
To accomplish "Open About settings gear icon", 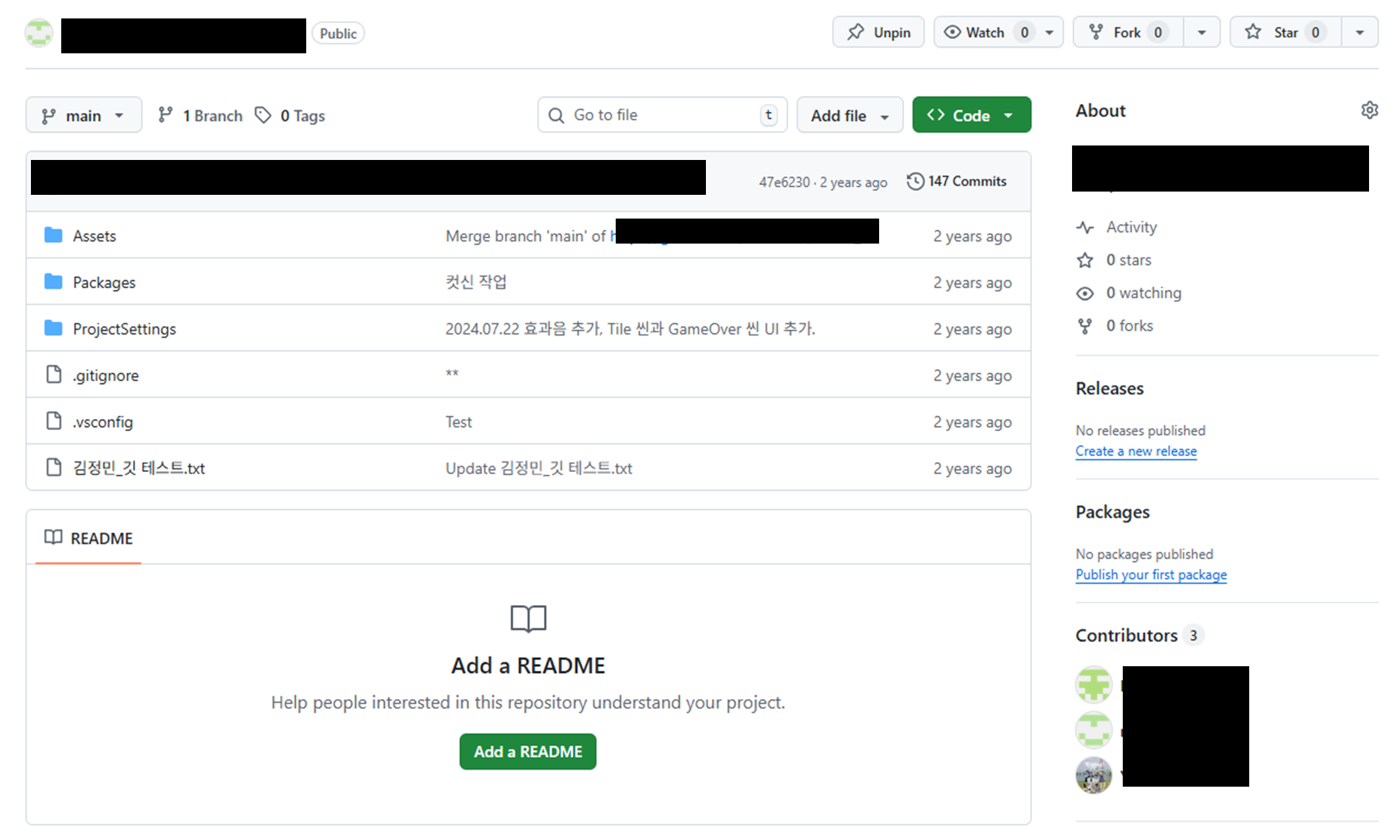I will [1369, 111].
